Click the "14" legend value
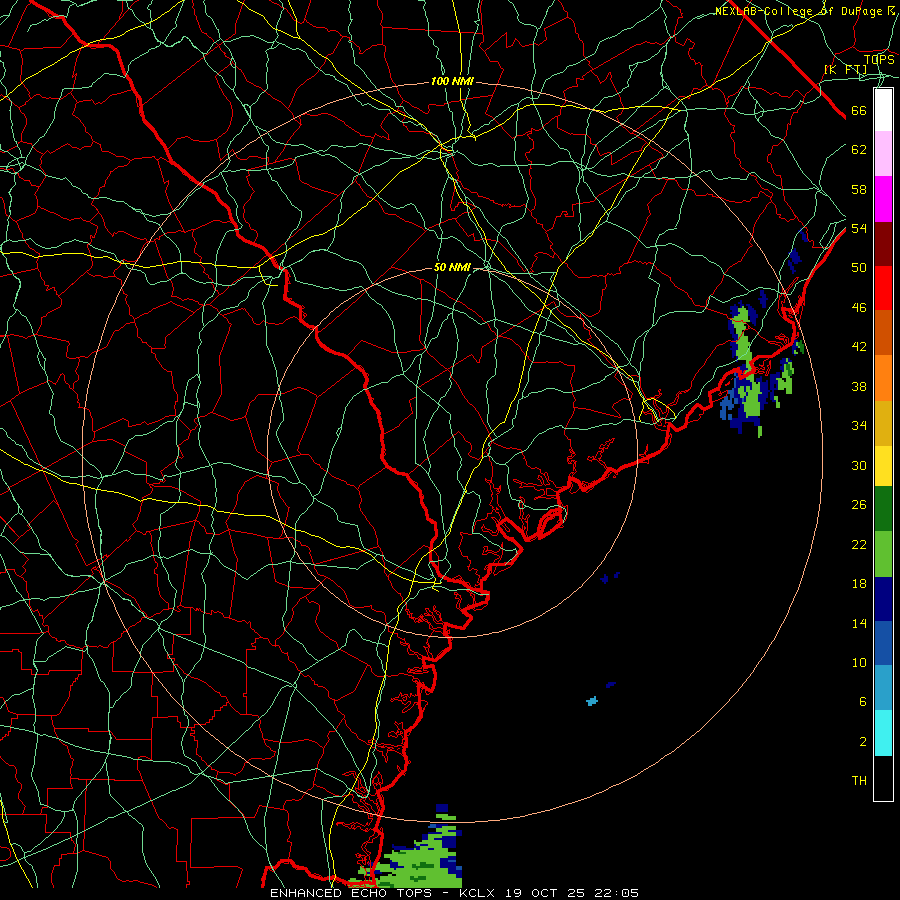 [x=859, y=623]
